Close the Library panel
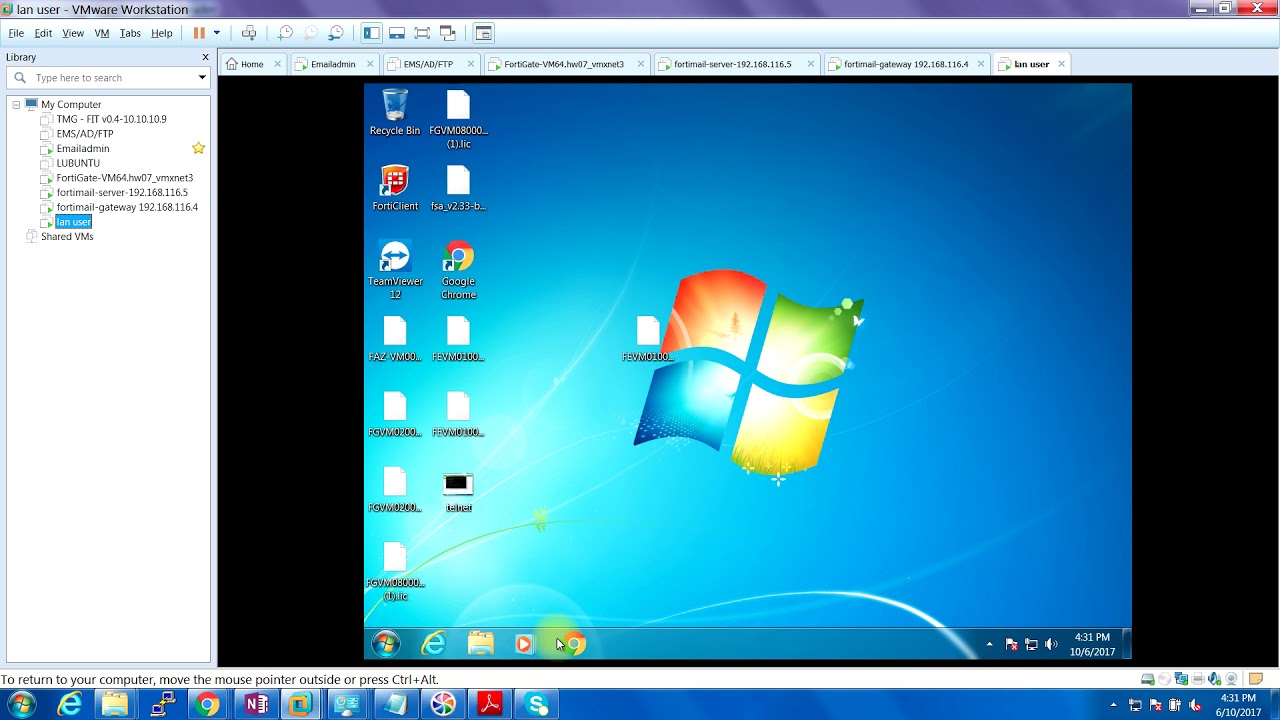This screenshot has width=1280, height=720. point(206,57)
